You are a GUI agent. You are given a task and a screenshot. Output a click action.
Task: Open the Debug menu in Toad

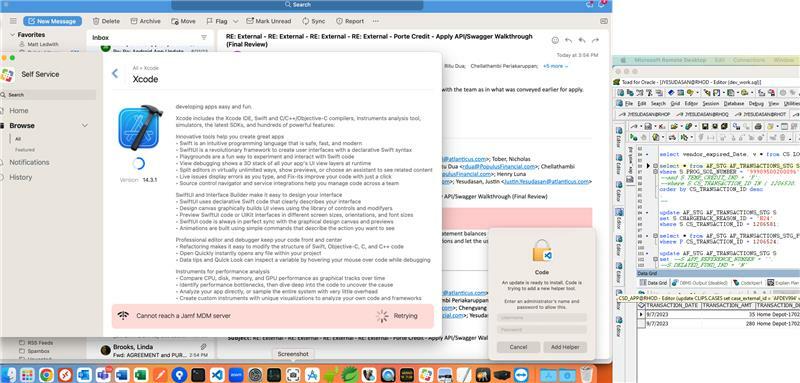point(756,104)
